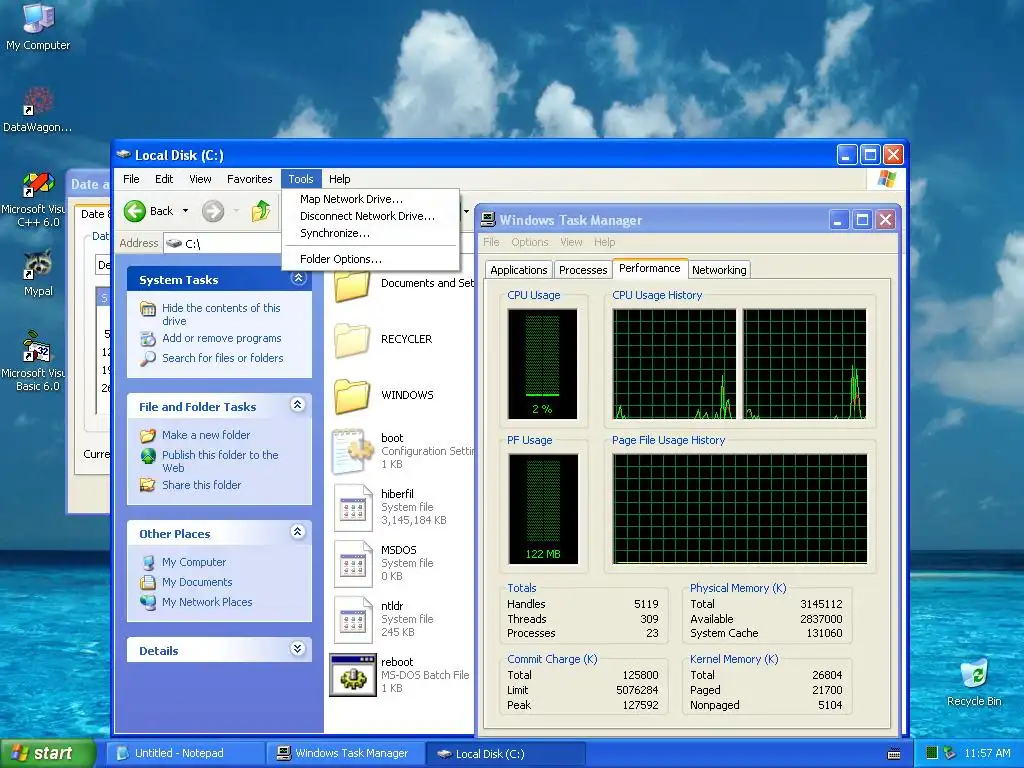The width and height of the screenshot is (1024, 768).
Task: Open the Help menu in Explorer
Action: 340,179
